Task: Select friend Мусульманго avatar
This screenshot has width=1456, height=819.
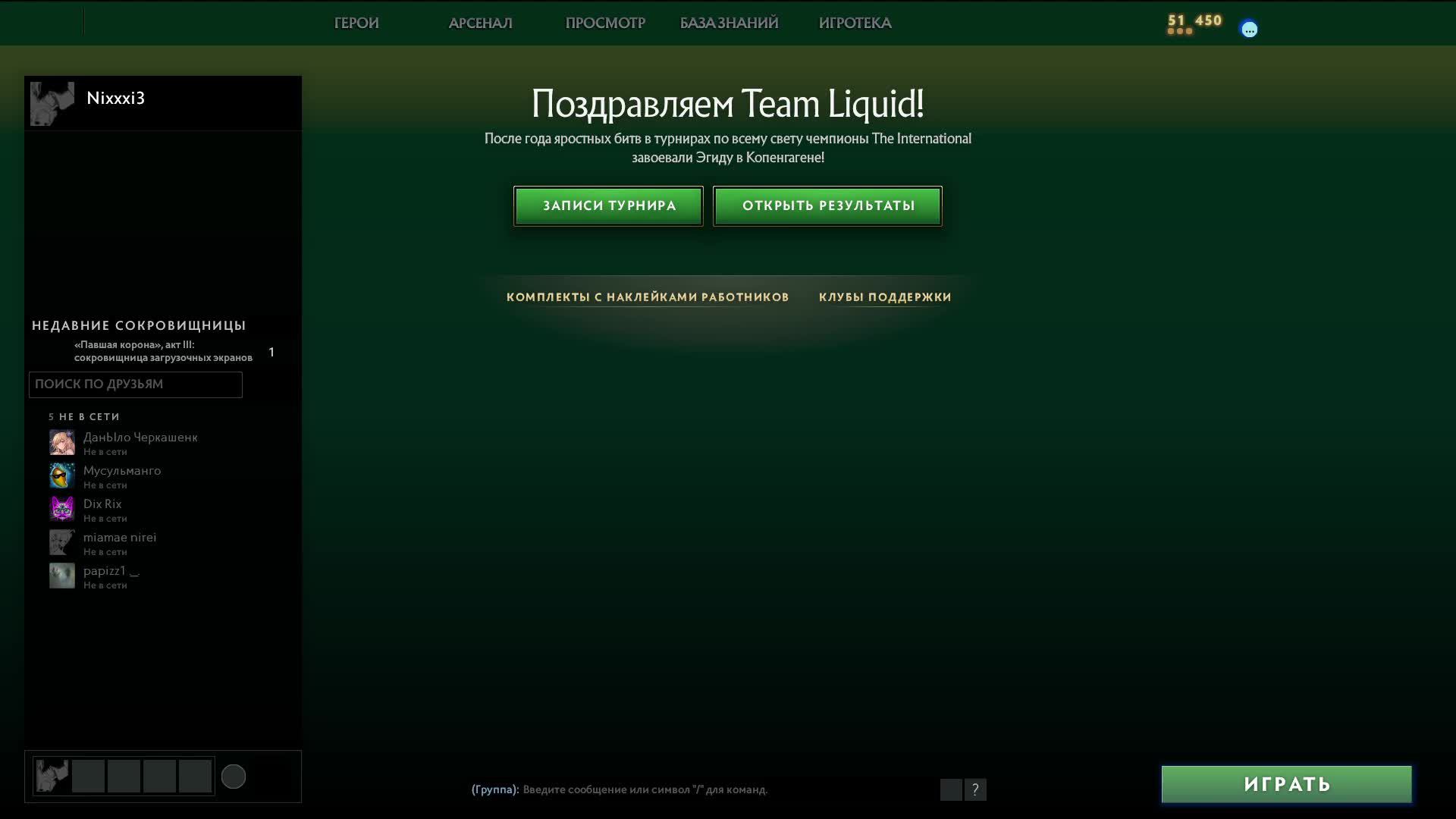Action: tap(62, 475)
